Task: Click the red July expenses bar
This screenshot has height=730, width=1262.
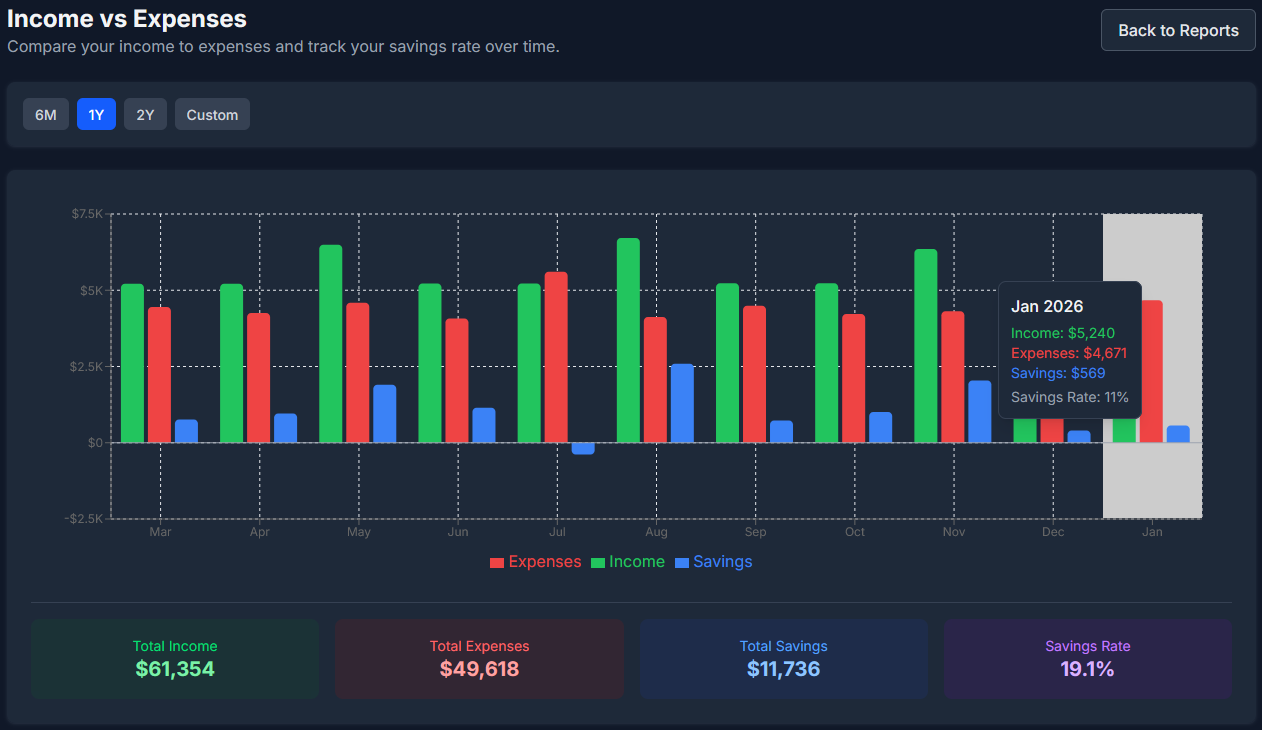Action: coord(556,357)
